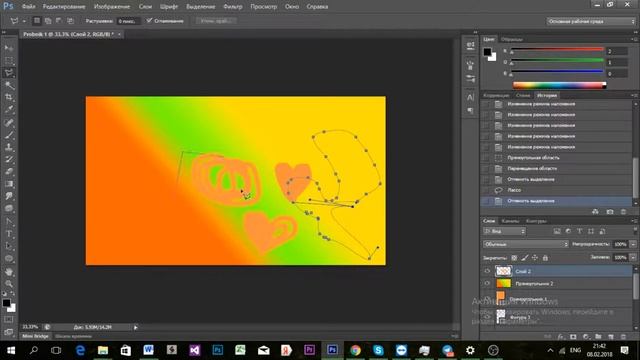Open the Paragraph panel from the dock
Viewport: 640px width, 360px height.
pos(470,110)
